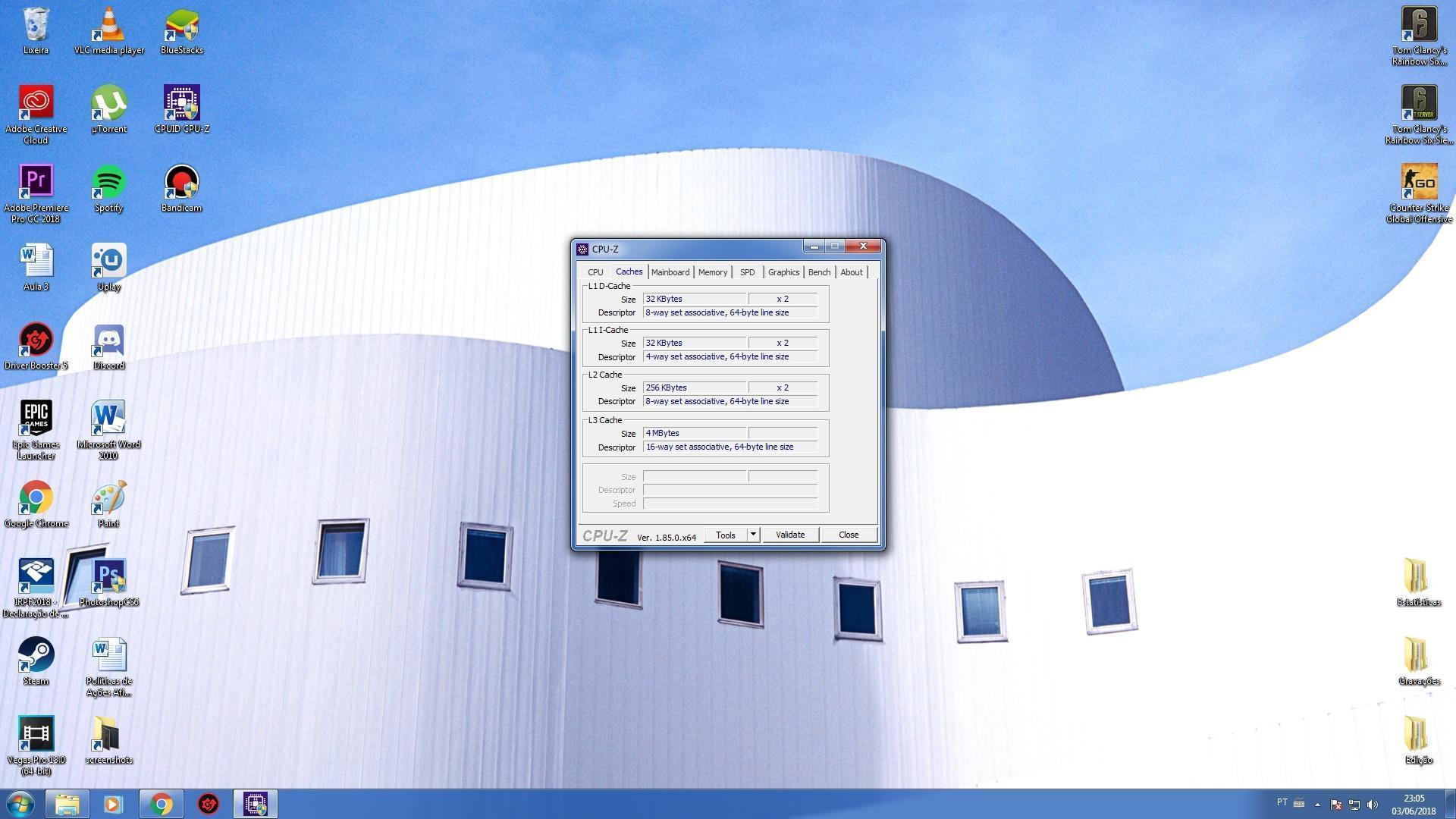Open Epic Games Launcher shortcut

coord(36,430)
